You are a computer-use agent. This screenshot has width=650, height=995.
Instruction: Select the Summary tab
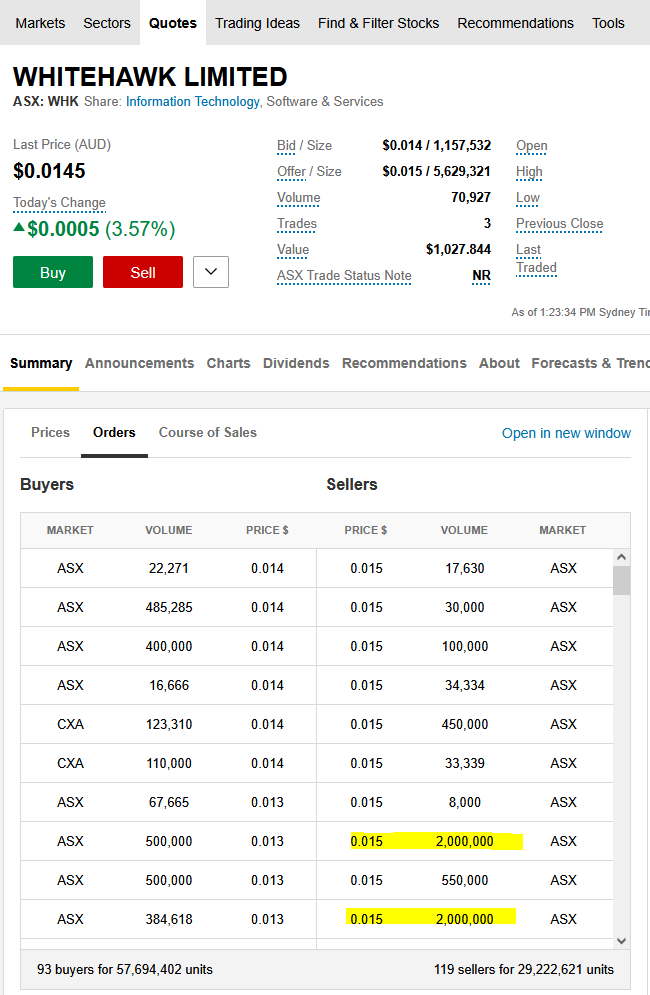click(x=41, y=364)
